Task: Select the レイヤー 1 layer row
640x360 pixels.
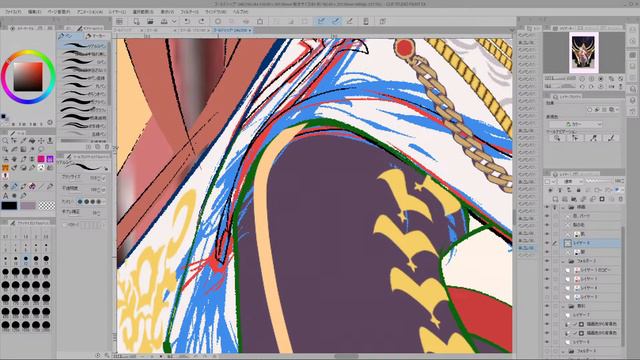Action: (x=593, y=279)
